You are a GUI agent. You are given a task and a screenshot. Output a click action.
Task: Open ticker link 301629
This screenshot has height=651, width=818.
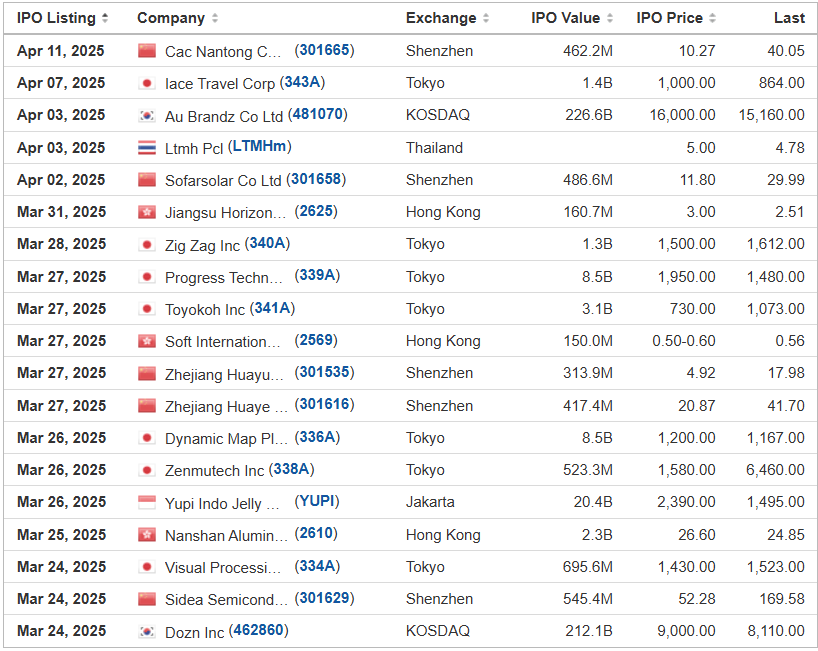324,598
